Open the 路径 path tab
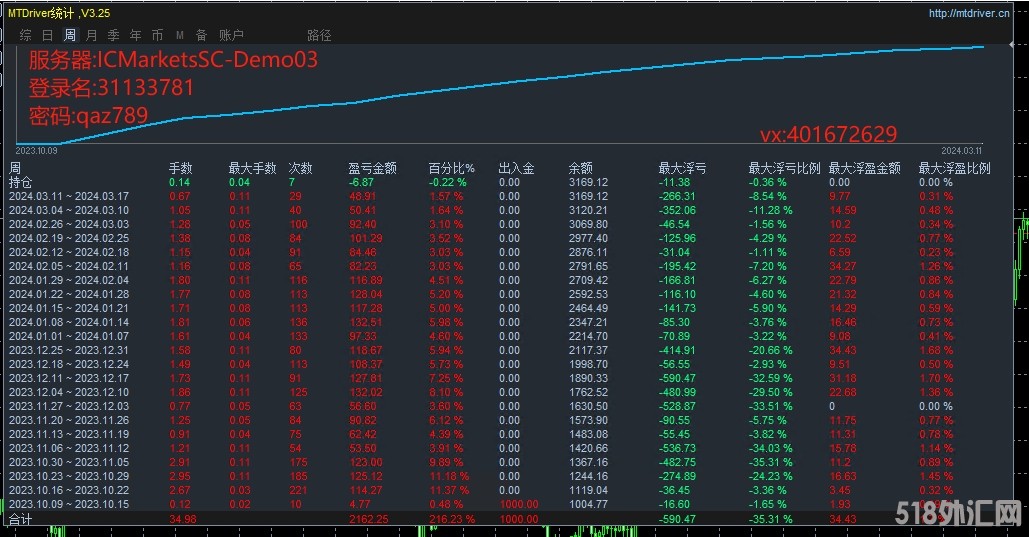This screenshot has height=537, width=1029. [x=319, y=35]
